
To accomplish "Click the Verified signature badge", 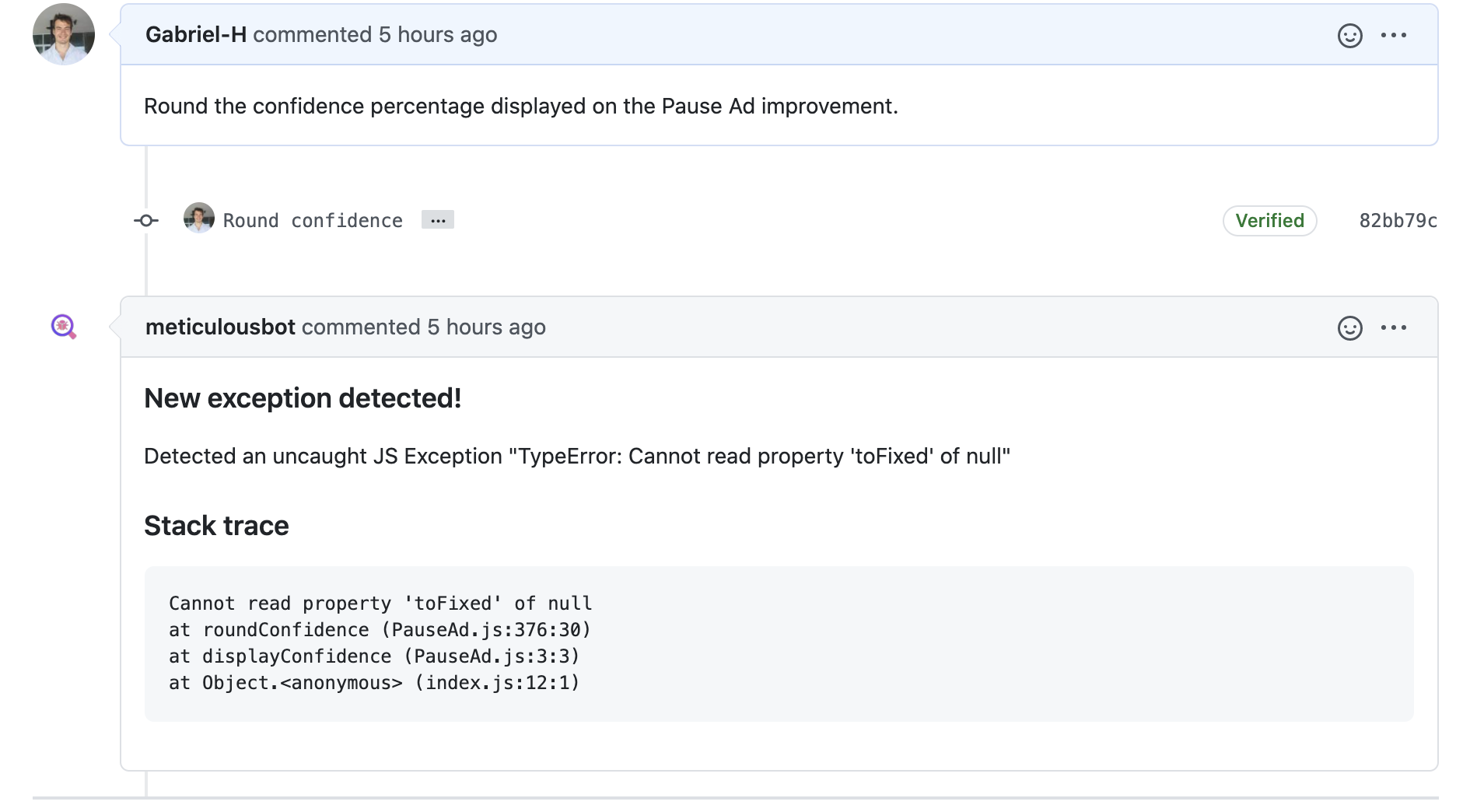I will (x=1269, y=221).
